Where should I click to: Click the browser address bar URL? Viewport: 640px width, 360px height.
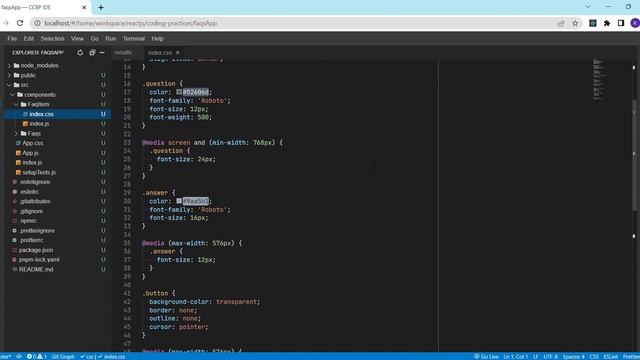point(131,23)
